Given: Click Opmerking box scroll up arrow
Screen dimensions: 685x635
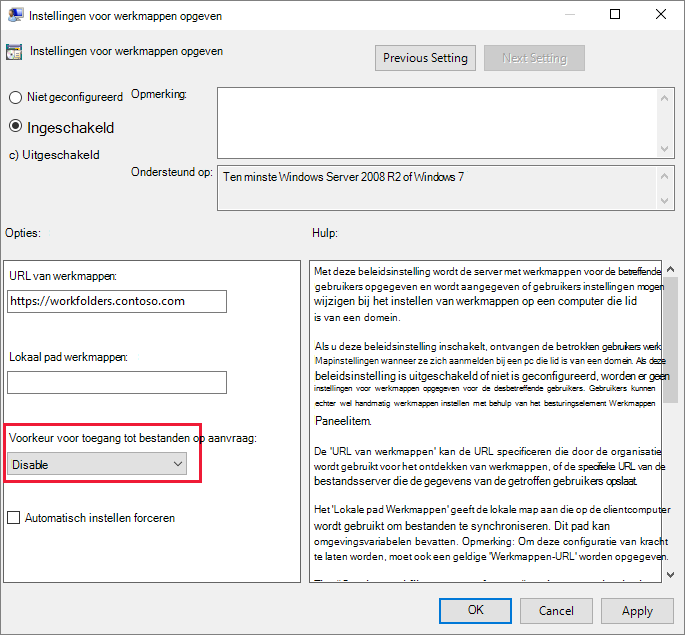Looking at the screenshot, I should coord(664,98).
